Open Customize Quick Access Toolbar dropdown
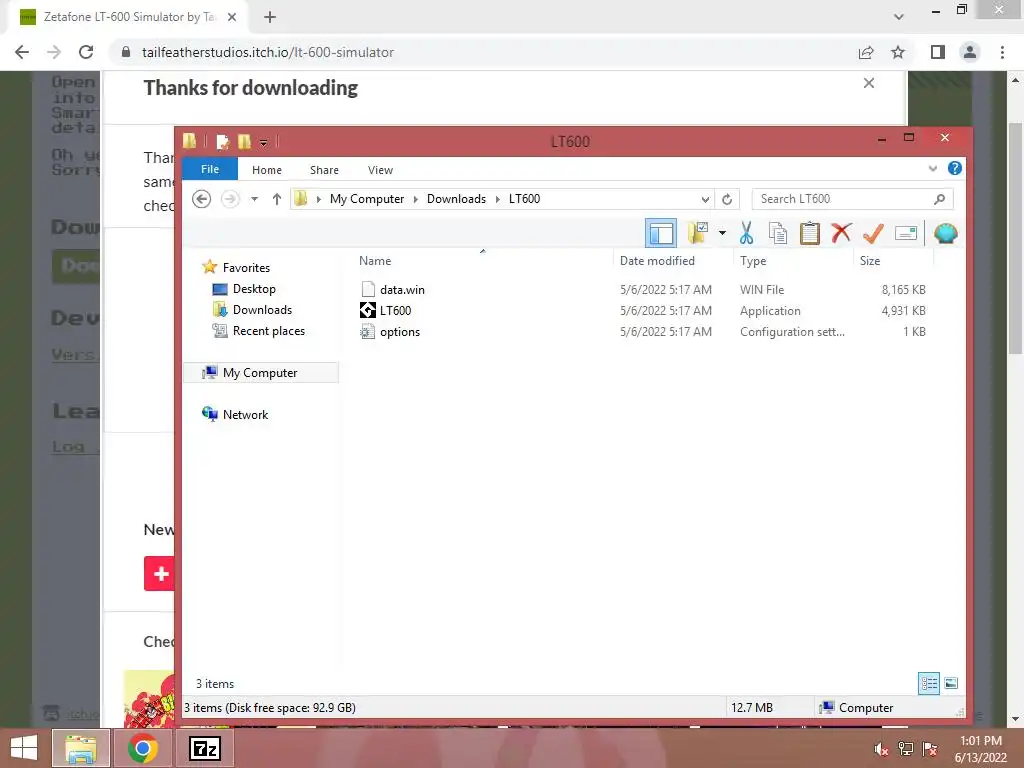 [x=263, y=142]
